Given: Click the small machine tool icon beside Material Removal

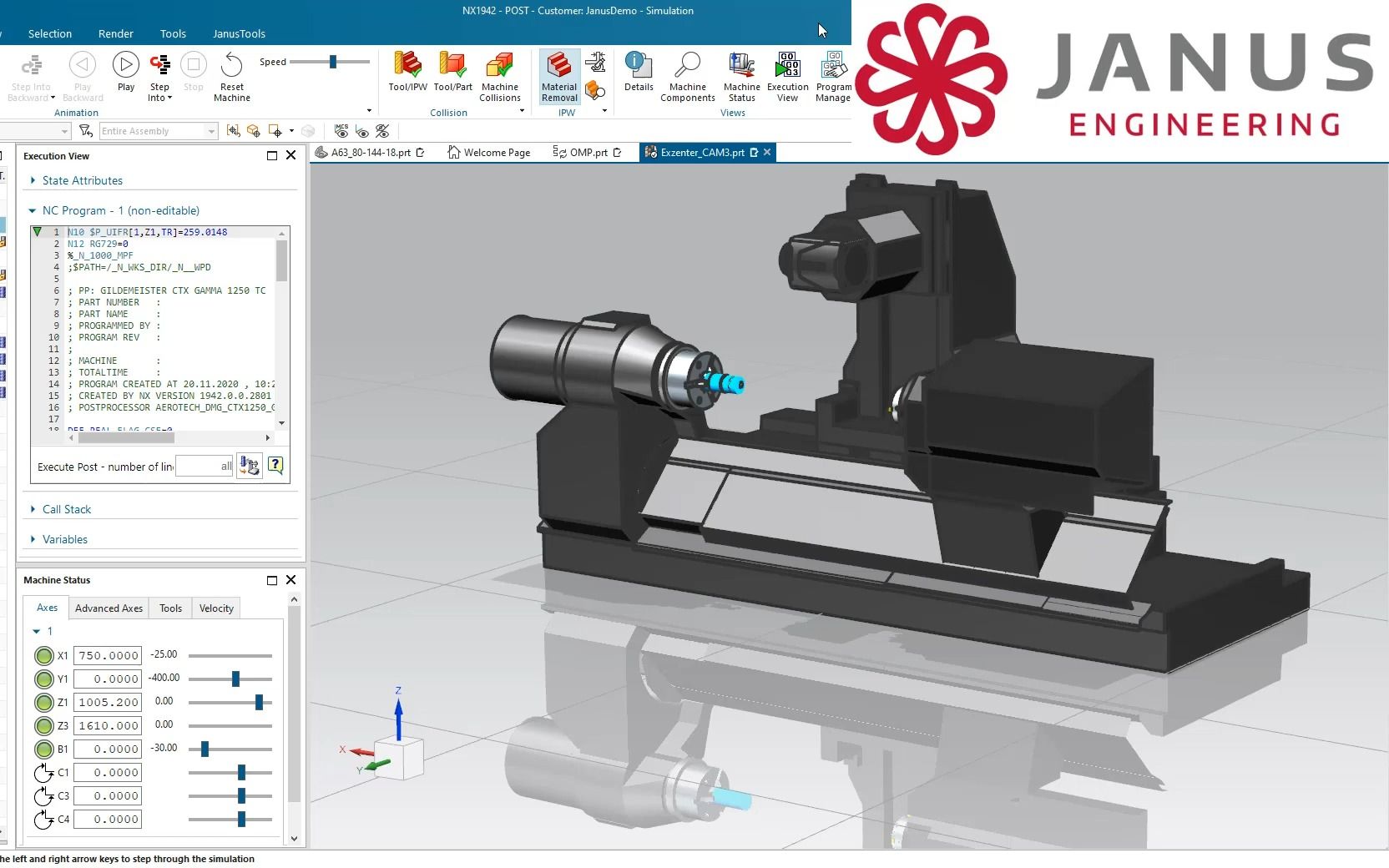Looking at the screenshot, I should (595, 62).
